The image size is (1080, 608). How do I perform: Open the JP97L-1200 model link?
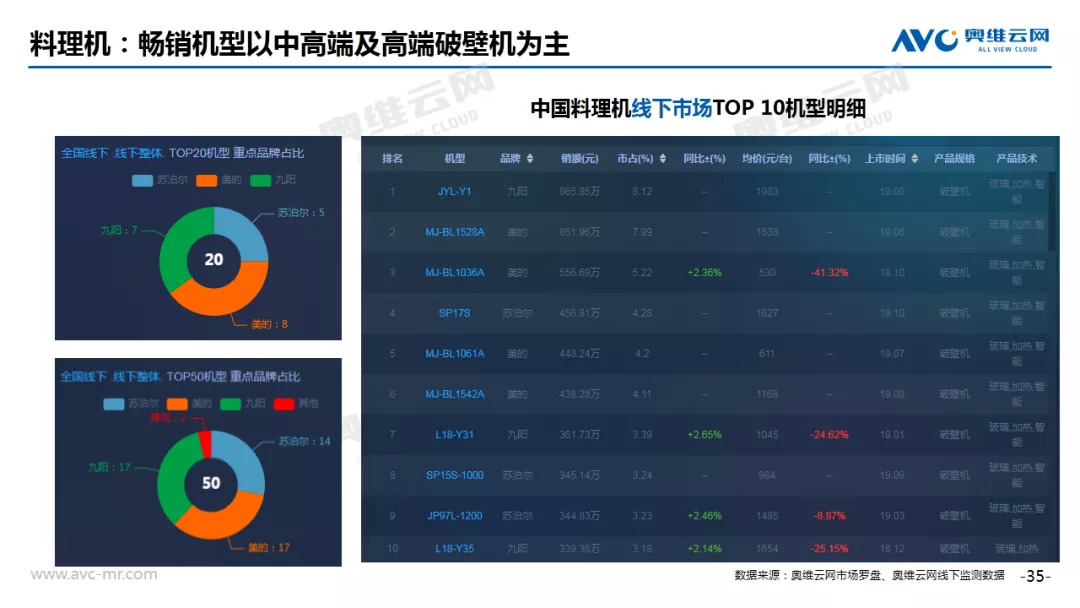455,516
